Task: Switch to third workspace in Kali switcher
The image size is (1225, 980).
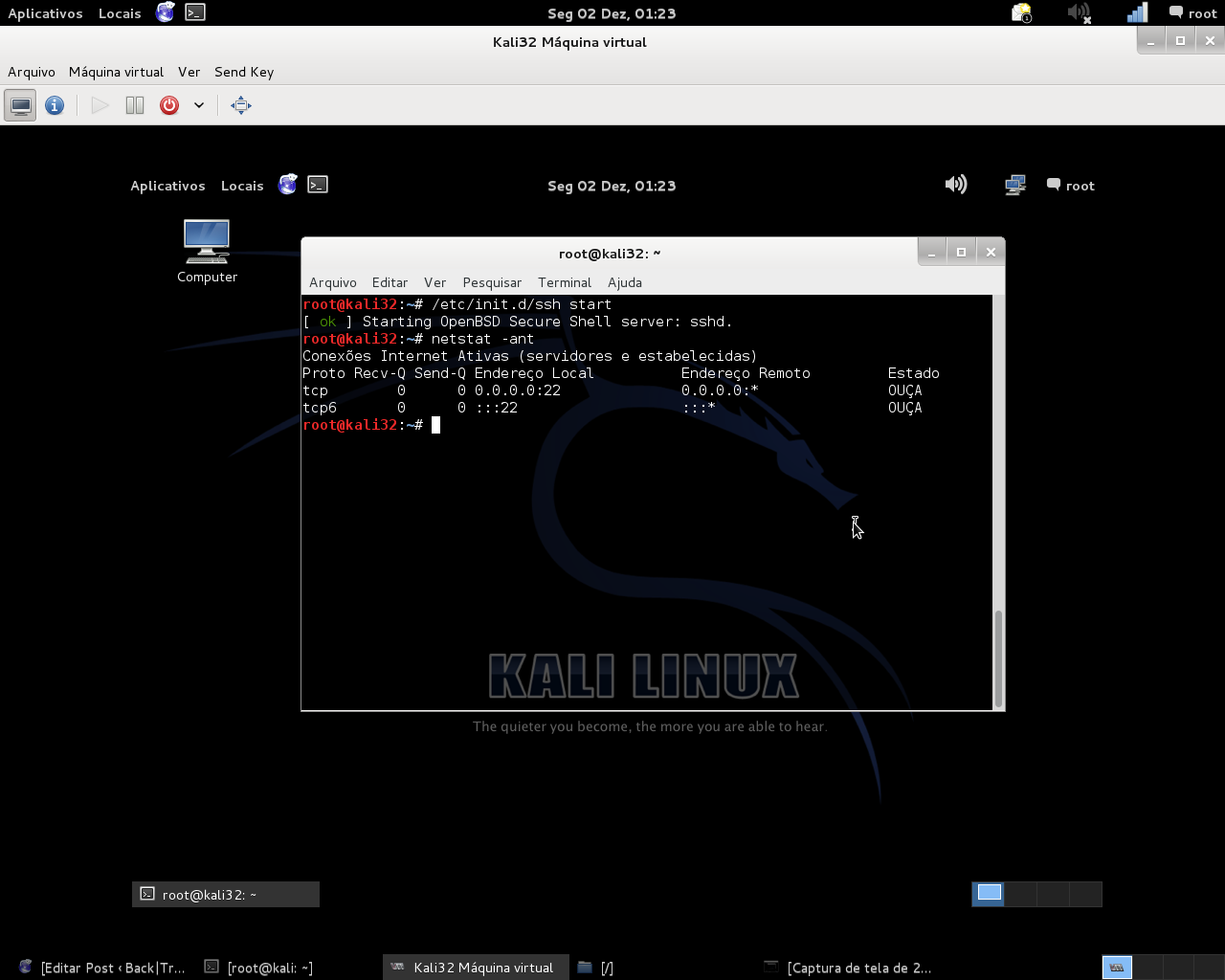Action: (1054, 894)
